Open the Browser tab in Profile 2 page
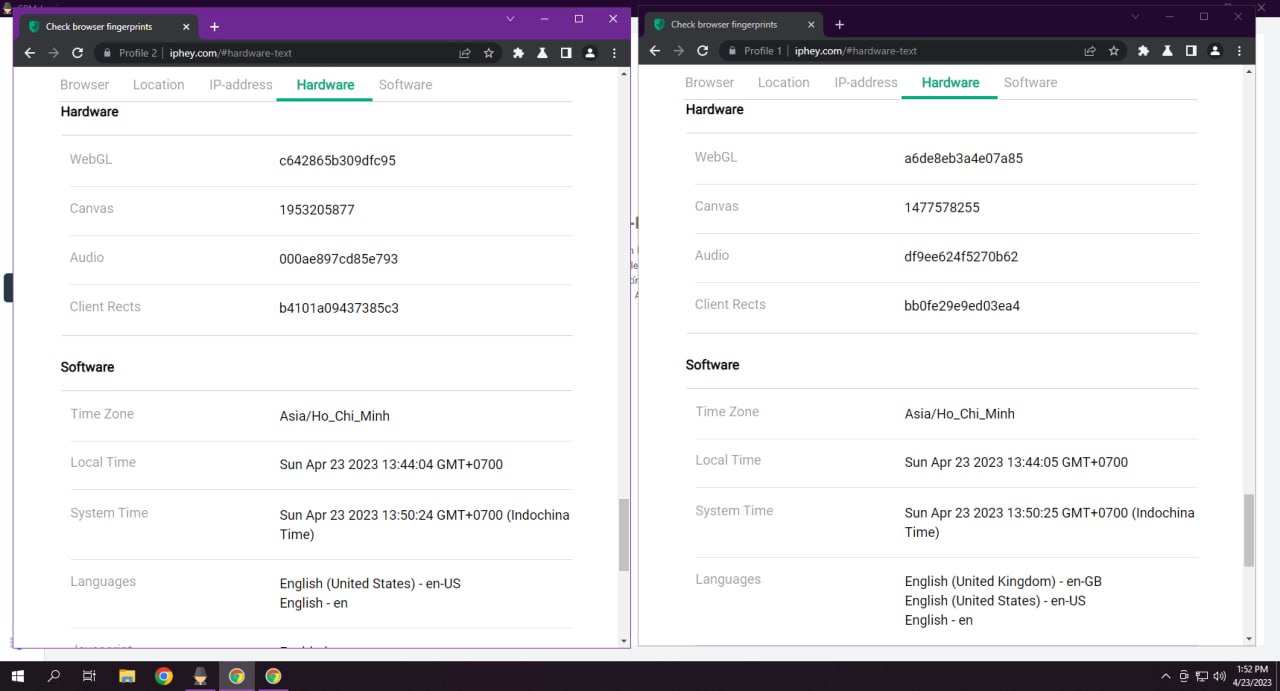Screen dimensions: 1280x691 (84, 85)
